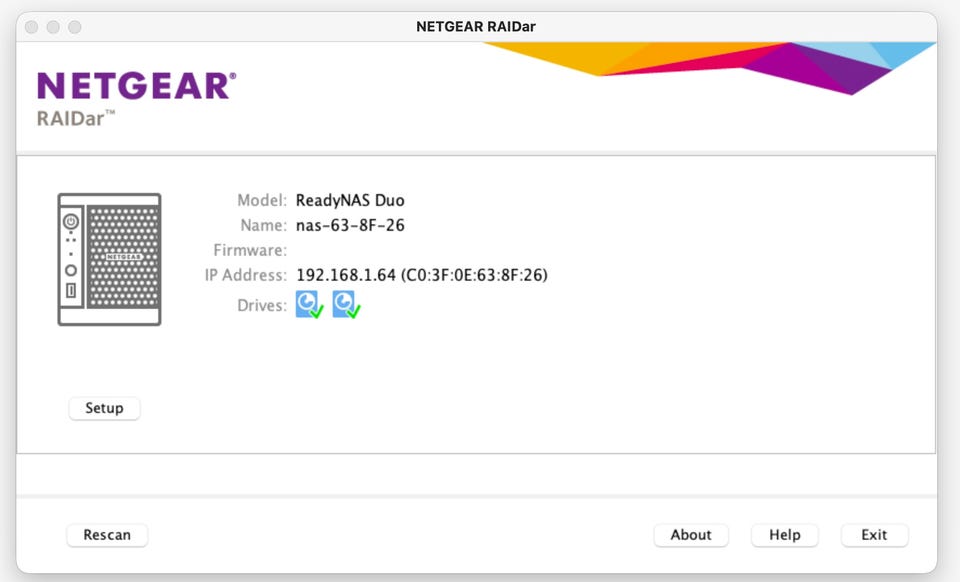Exit the RAIDar application

(x=874, y=535)
